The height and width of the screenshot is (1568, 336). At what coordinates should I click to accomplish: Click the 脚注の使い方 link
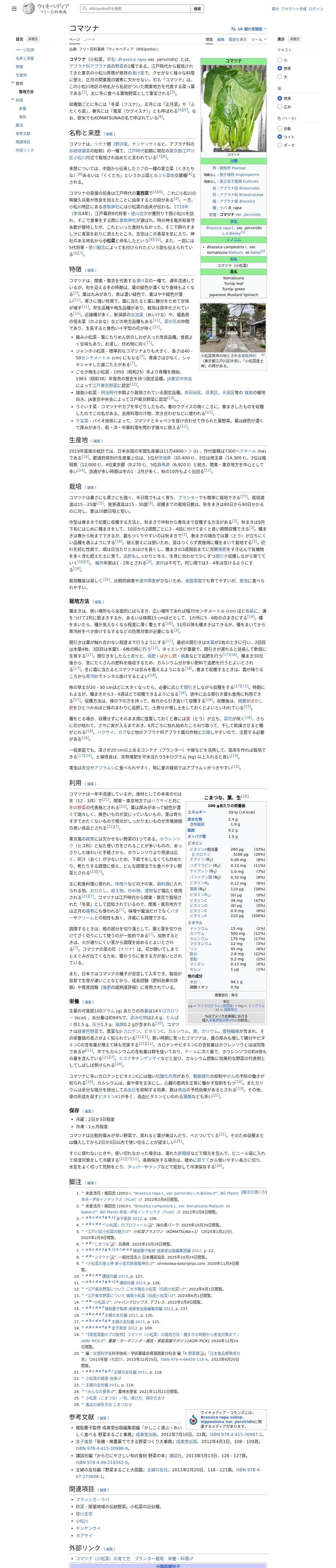[x=255, y=1192]
